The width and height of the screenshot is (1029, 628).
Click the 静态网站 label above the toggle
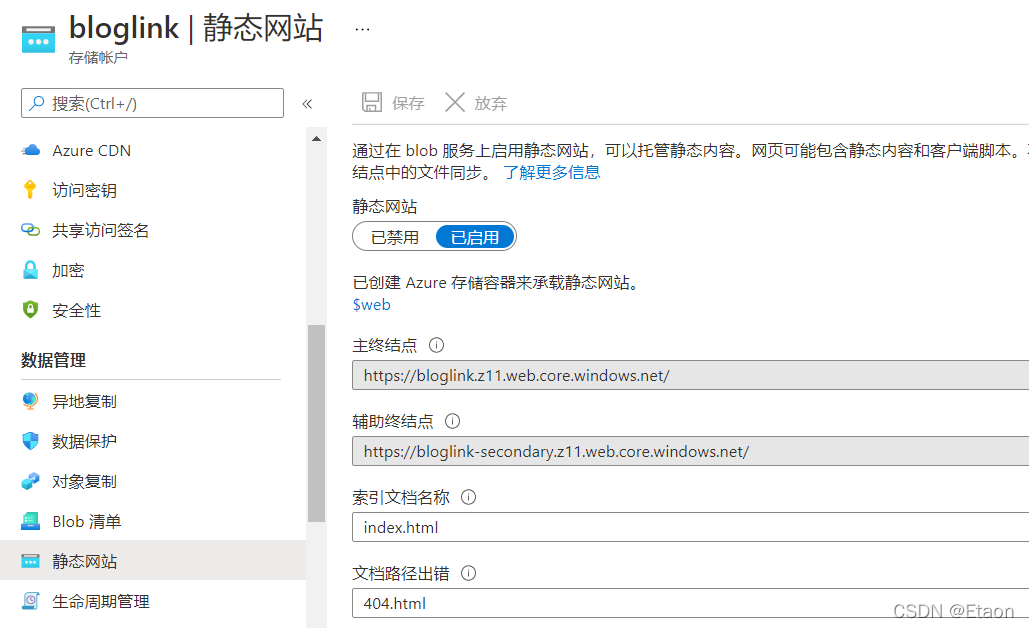click(385, 207)
